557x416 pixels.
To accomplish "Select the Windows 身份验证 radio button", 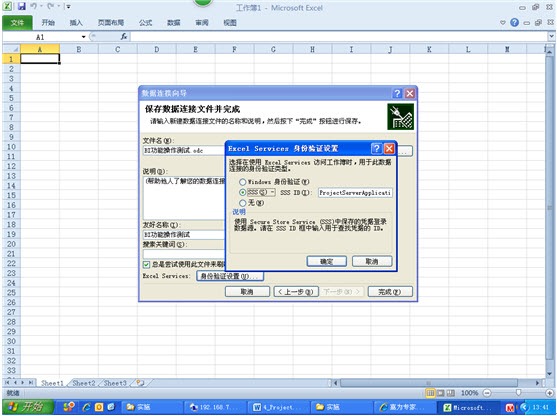I will (x=243, y=182).
